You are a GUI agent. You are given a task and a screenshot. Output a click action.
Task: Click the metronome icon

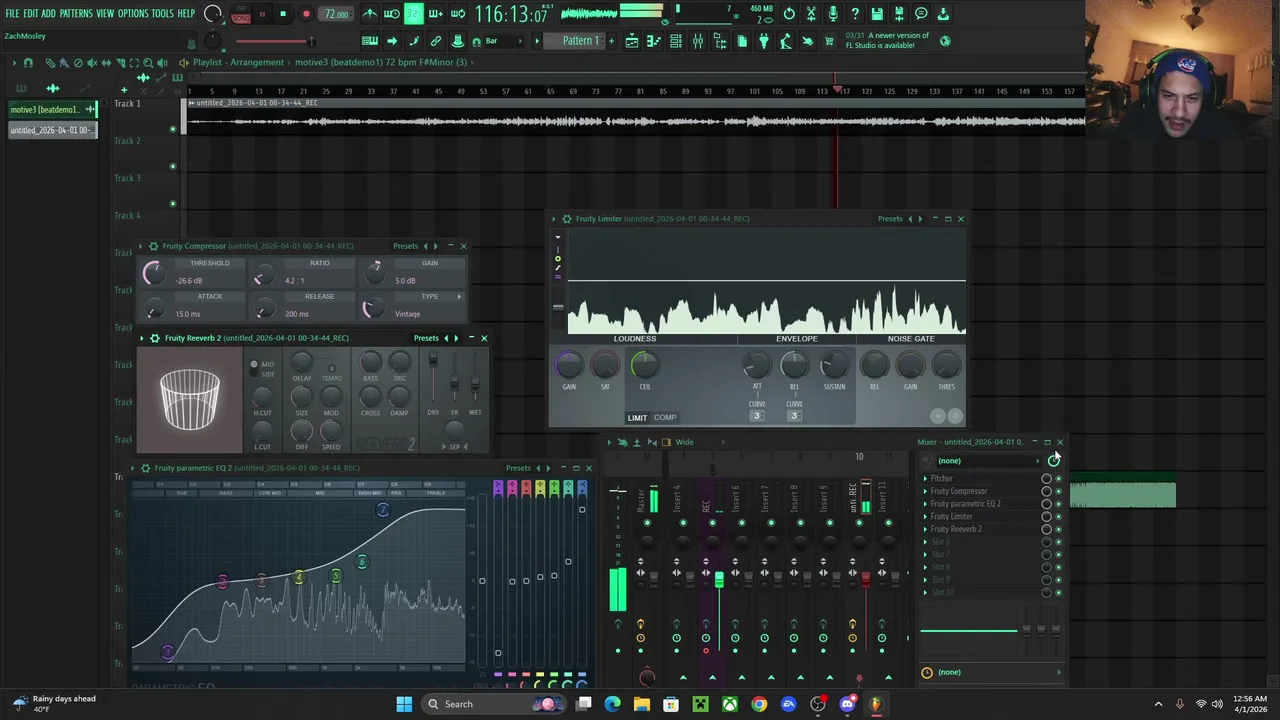369,14
